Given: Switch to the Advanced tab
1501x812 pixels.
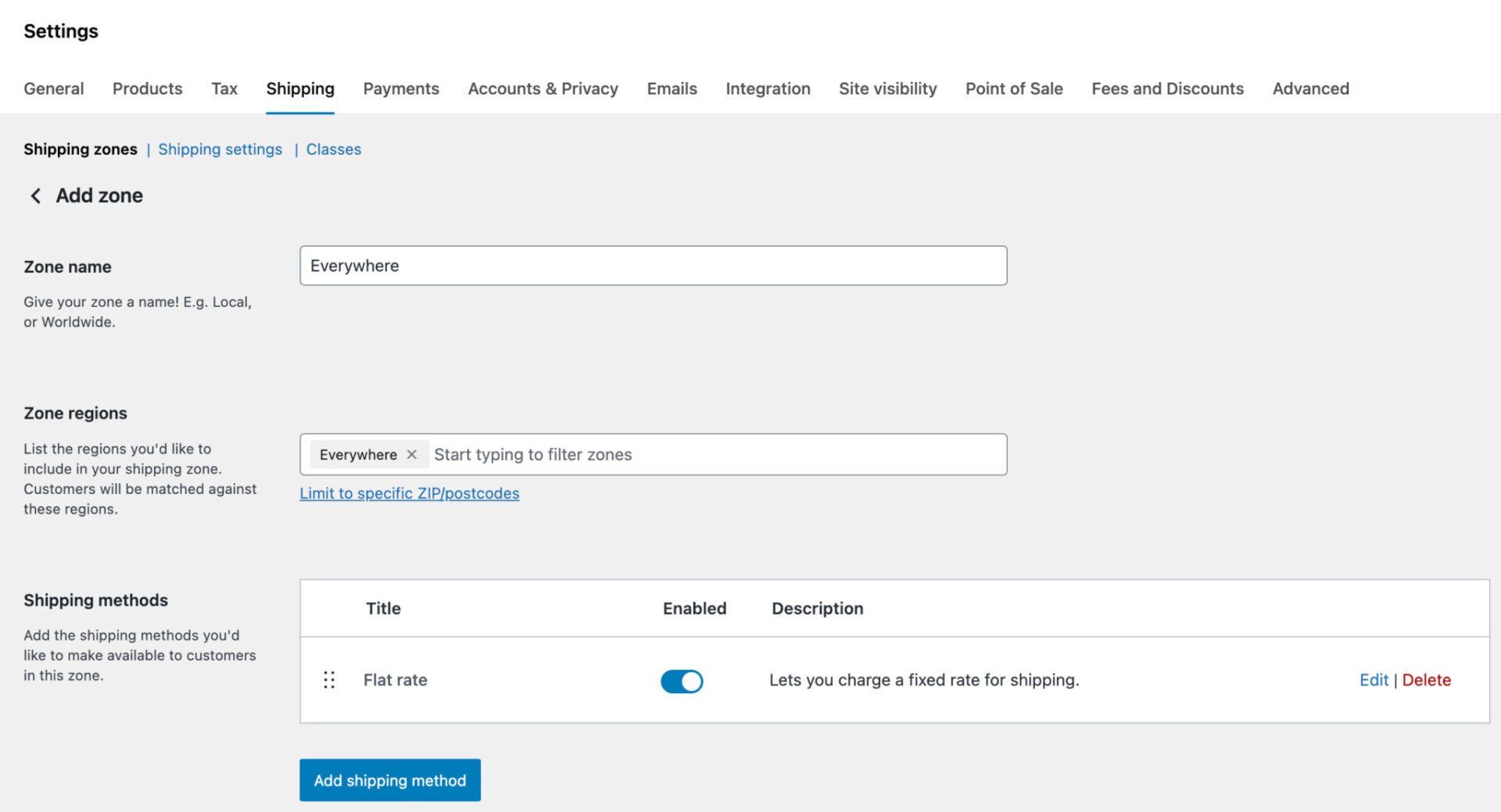Looking at the screenshot, I should coord(1310,88).
